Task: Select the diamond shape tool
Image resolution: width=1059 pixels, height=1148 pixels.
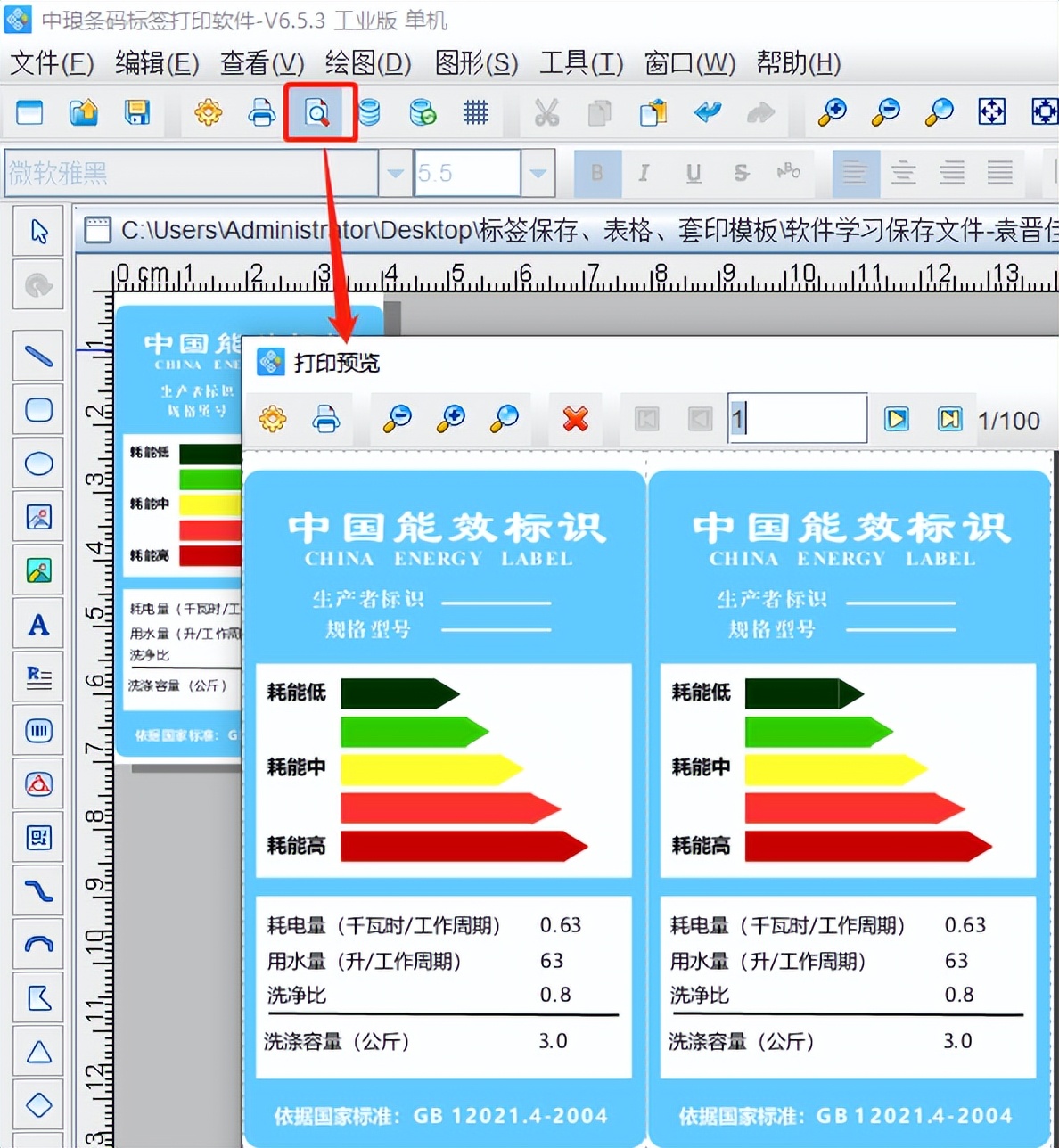Action: pos(38,1105)
